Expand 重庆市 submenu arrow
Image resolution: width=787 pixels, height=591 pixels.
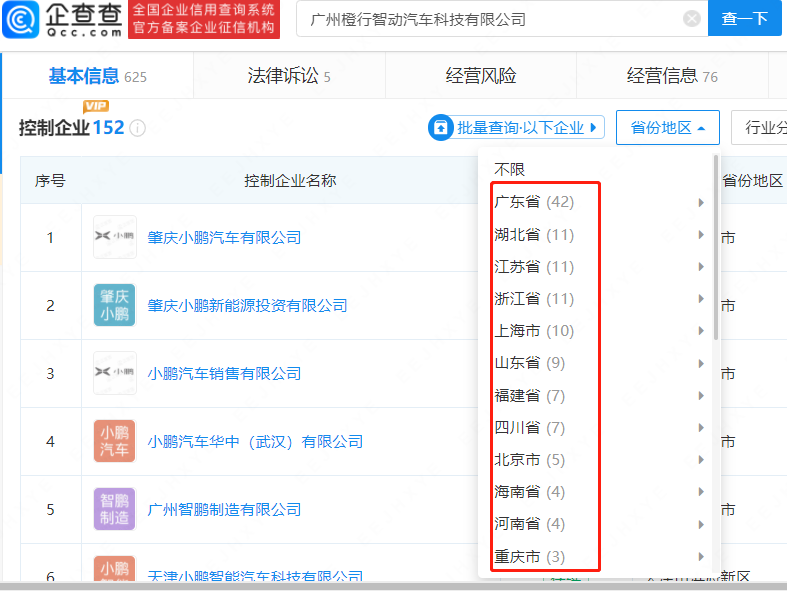coord(701,556)
